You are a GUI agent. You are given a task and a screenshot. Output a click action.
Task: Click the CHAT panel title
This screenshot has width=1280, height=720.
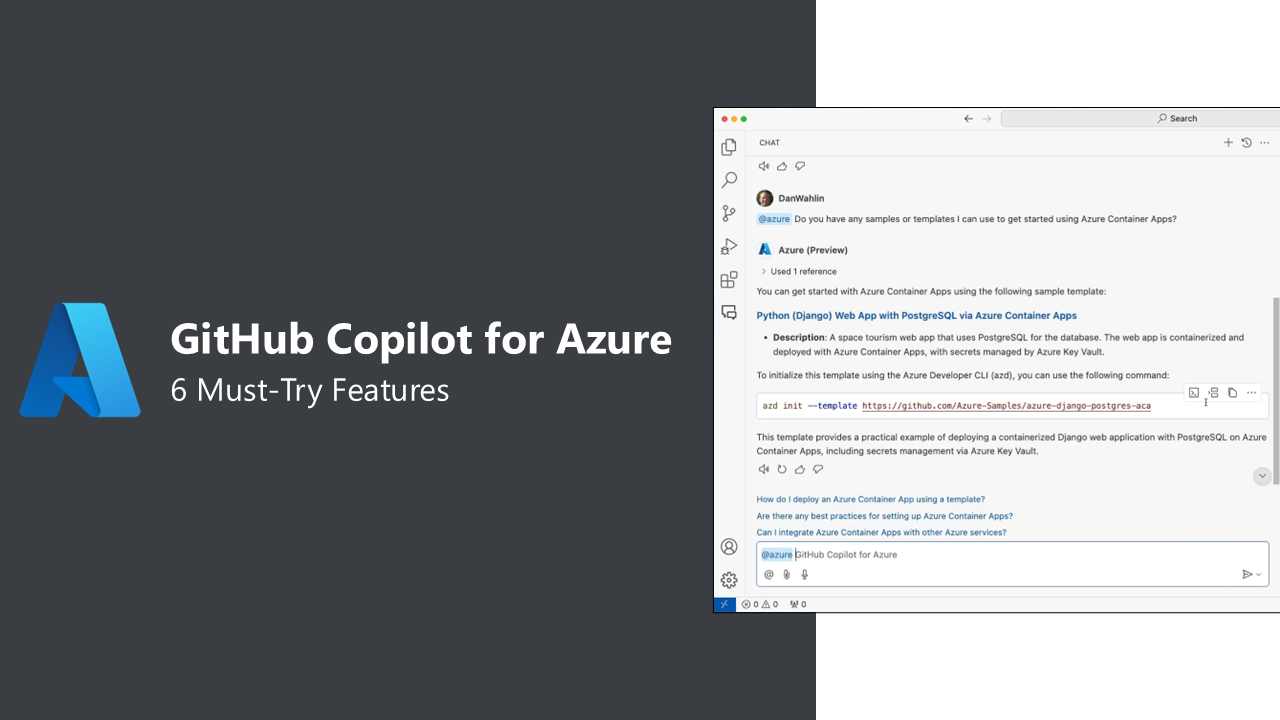point(770,143)
